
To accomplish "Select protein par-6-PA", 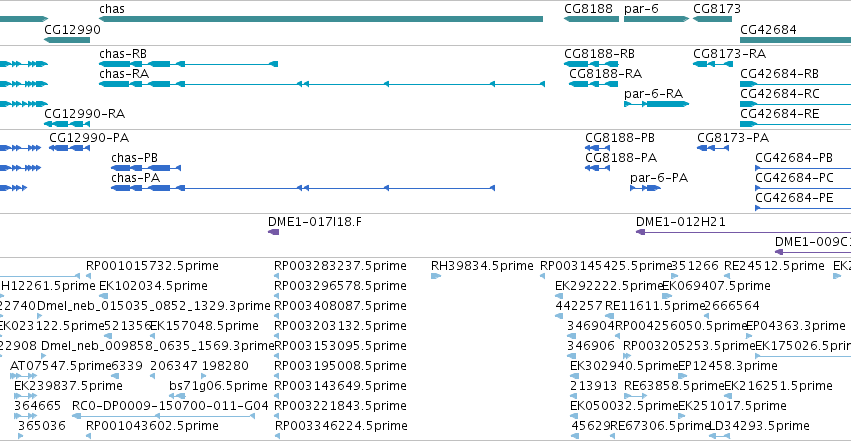I will pyautogui.click(x=659, y=178).
